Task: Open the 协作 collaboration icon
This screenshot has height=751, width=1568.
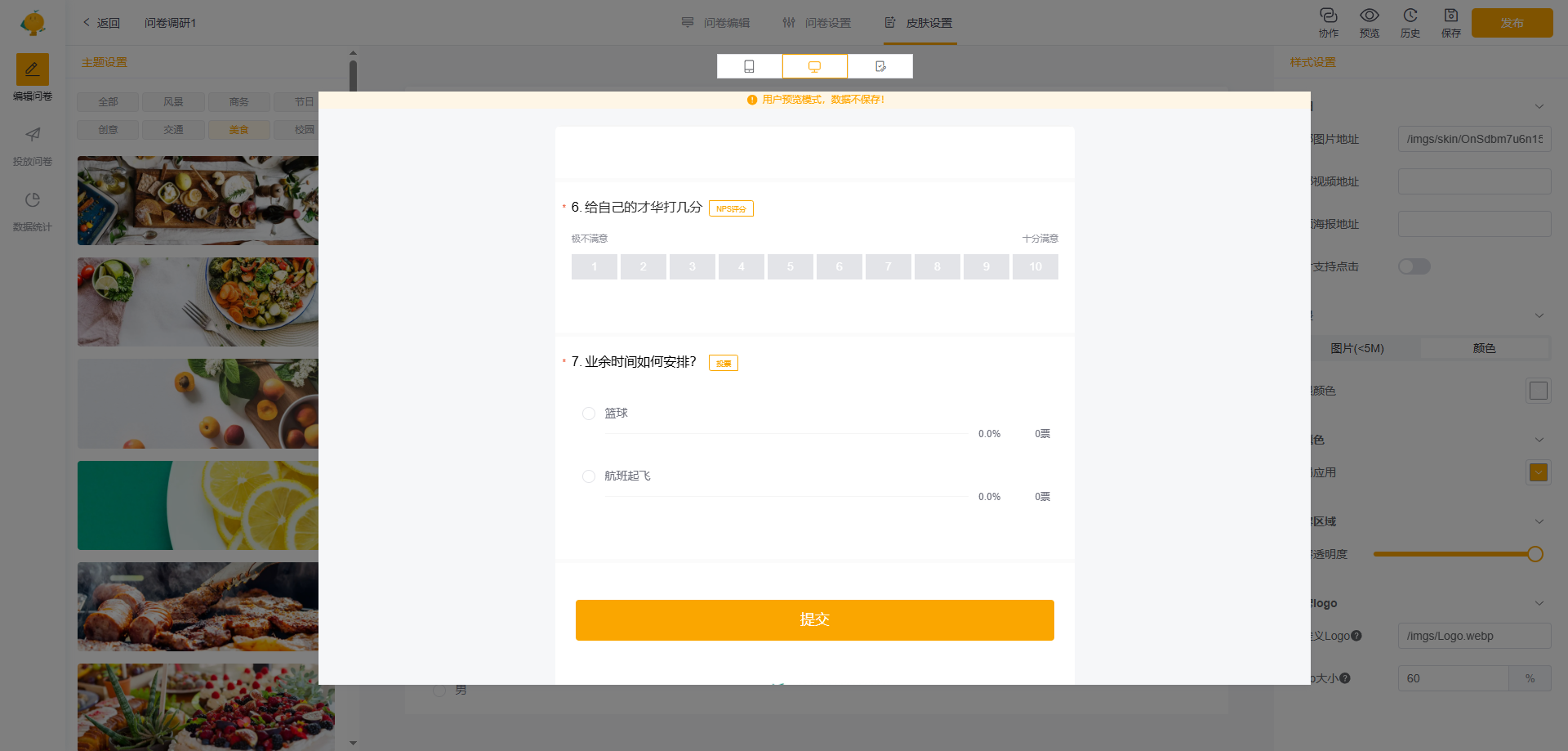Action: click(x=1328, y=16)
